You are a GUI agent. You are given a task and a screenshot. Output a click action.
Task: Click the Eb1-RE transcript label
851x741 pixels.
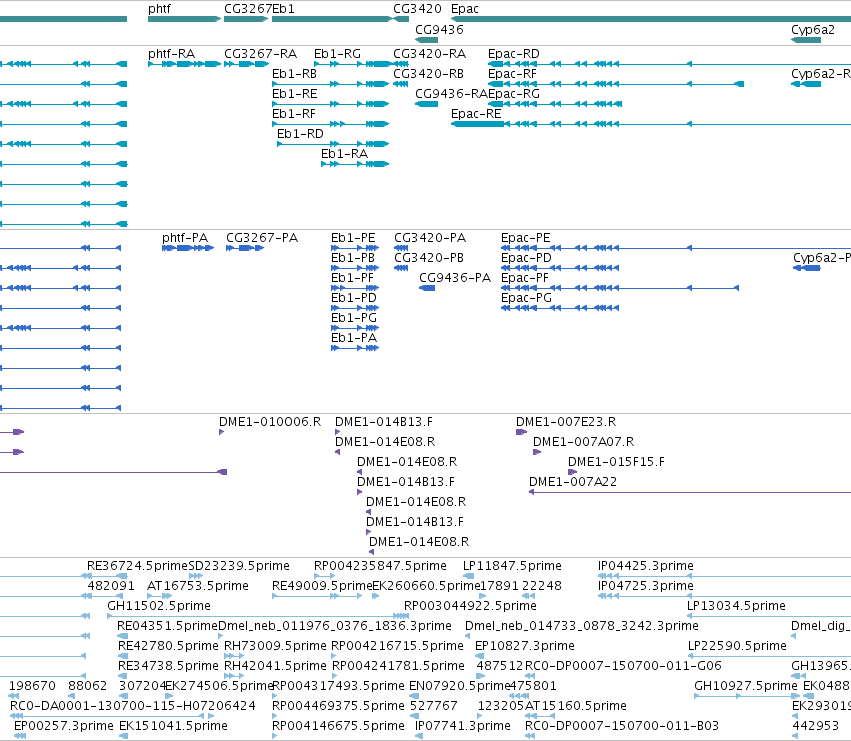[294, 94]
